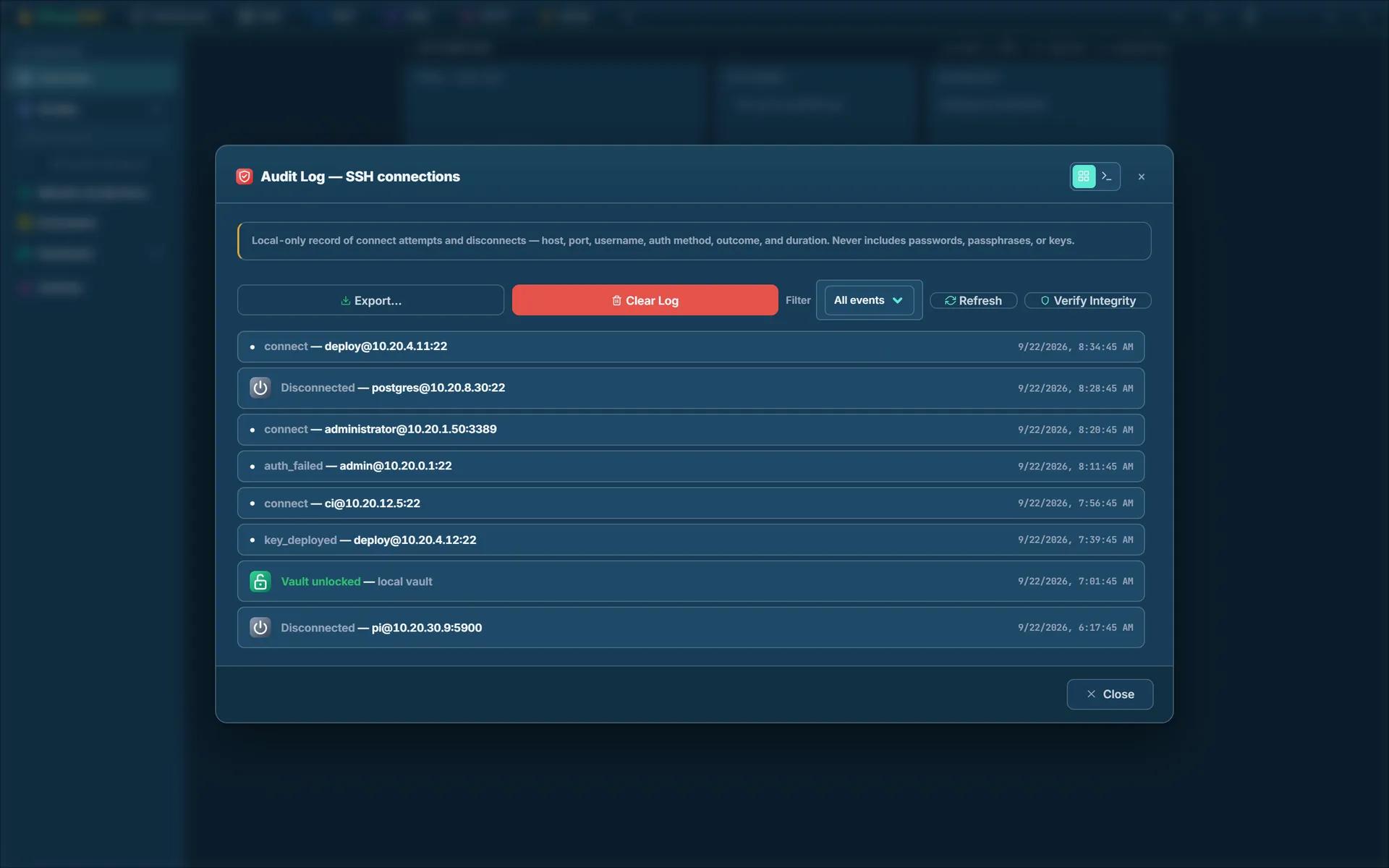The image size is (1389, 868).
Task: Run Verify Integrity check
Action: point(1087,300)
